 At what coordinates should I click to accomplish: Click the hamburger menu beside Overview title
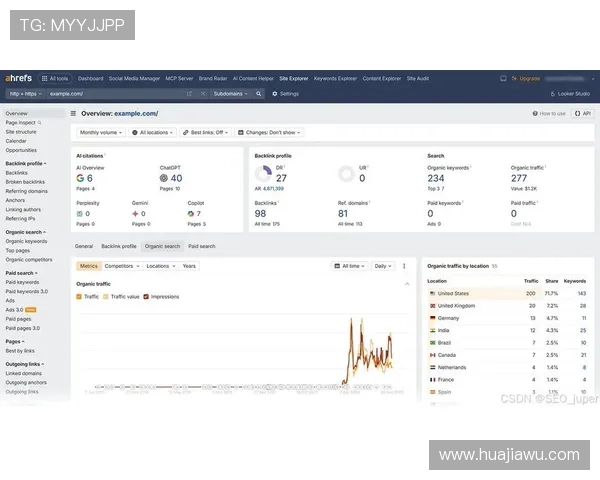73,114
